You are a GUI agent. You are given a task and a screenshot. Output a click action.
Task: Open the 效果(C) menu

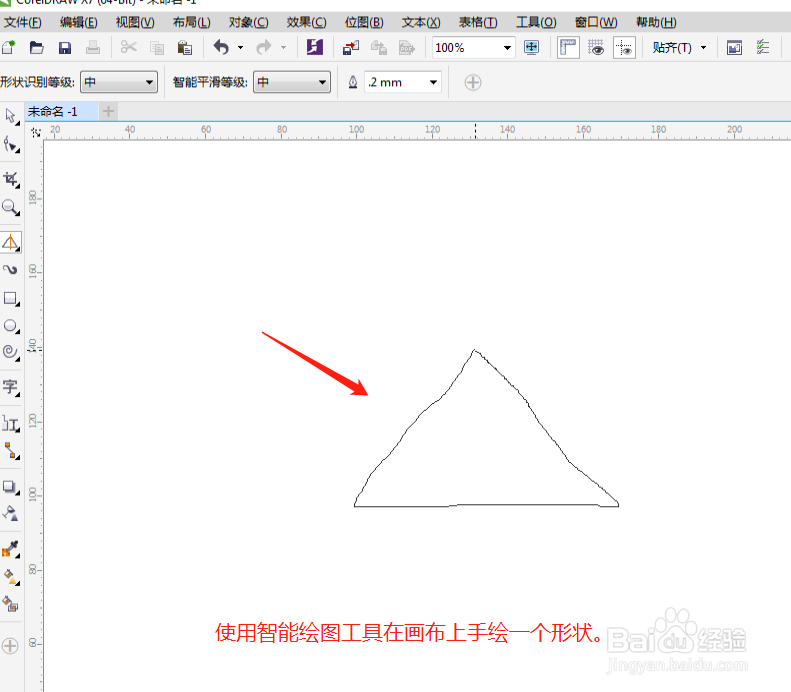pyautogui.click(x=306, y=22)
